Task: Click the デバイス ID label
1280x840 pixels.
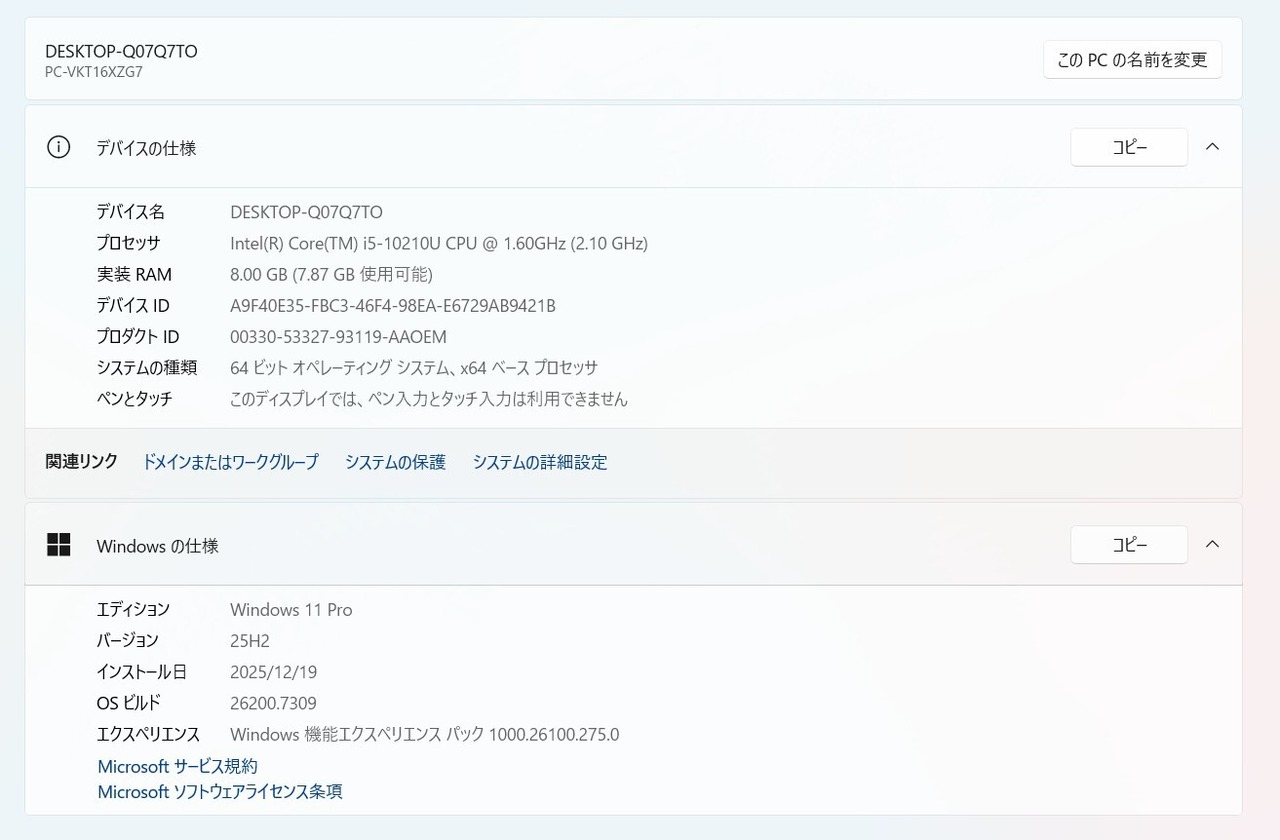Action: (133, 305)
